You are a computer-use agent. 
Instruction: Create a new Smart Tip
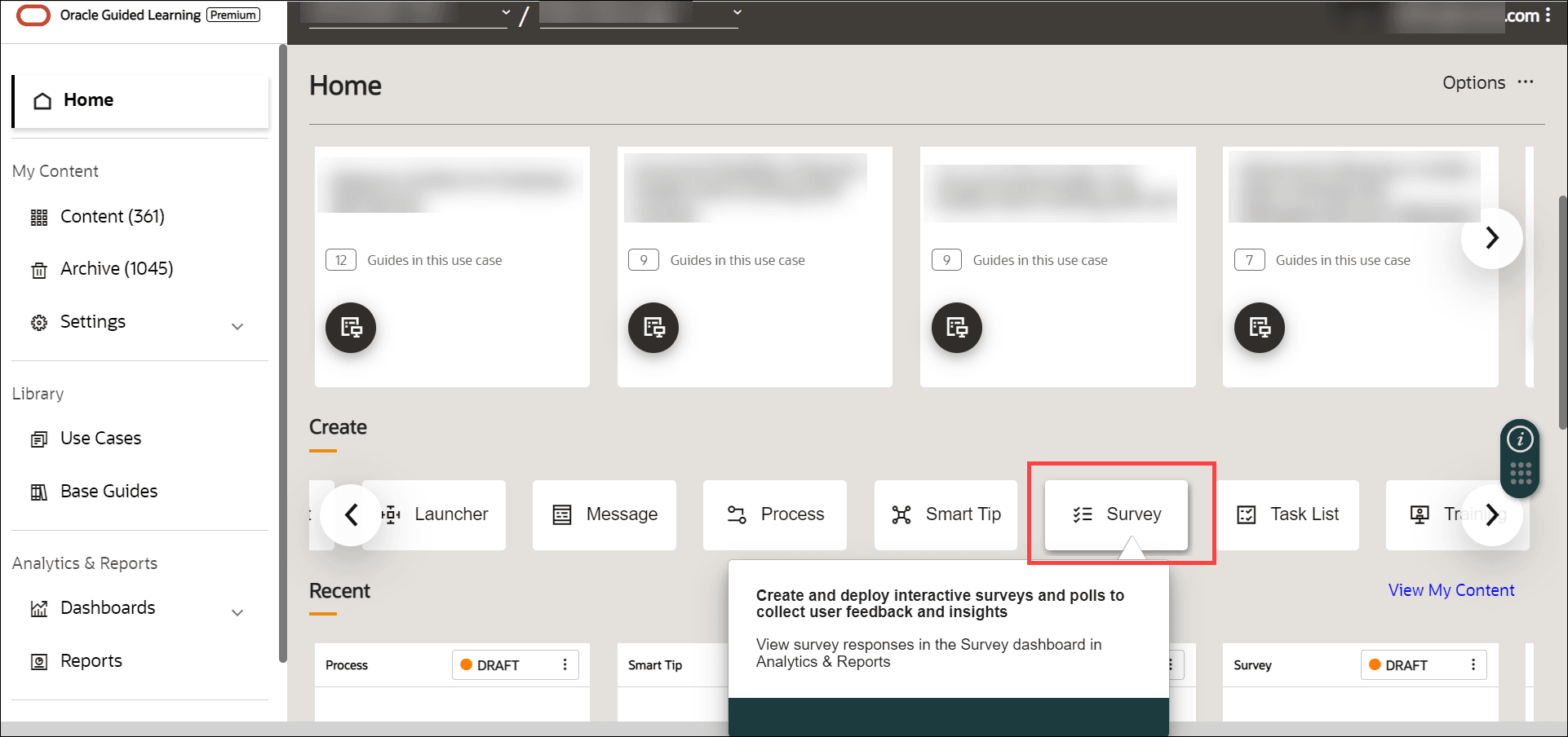946,514
